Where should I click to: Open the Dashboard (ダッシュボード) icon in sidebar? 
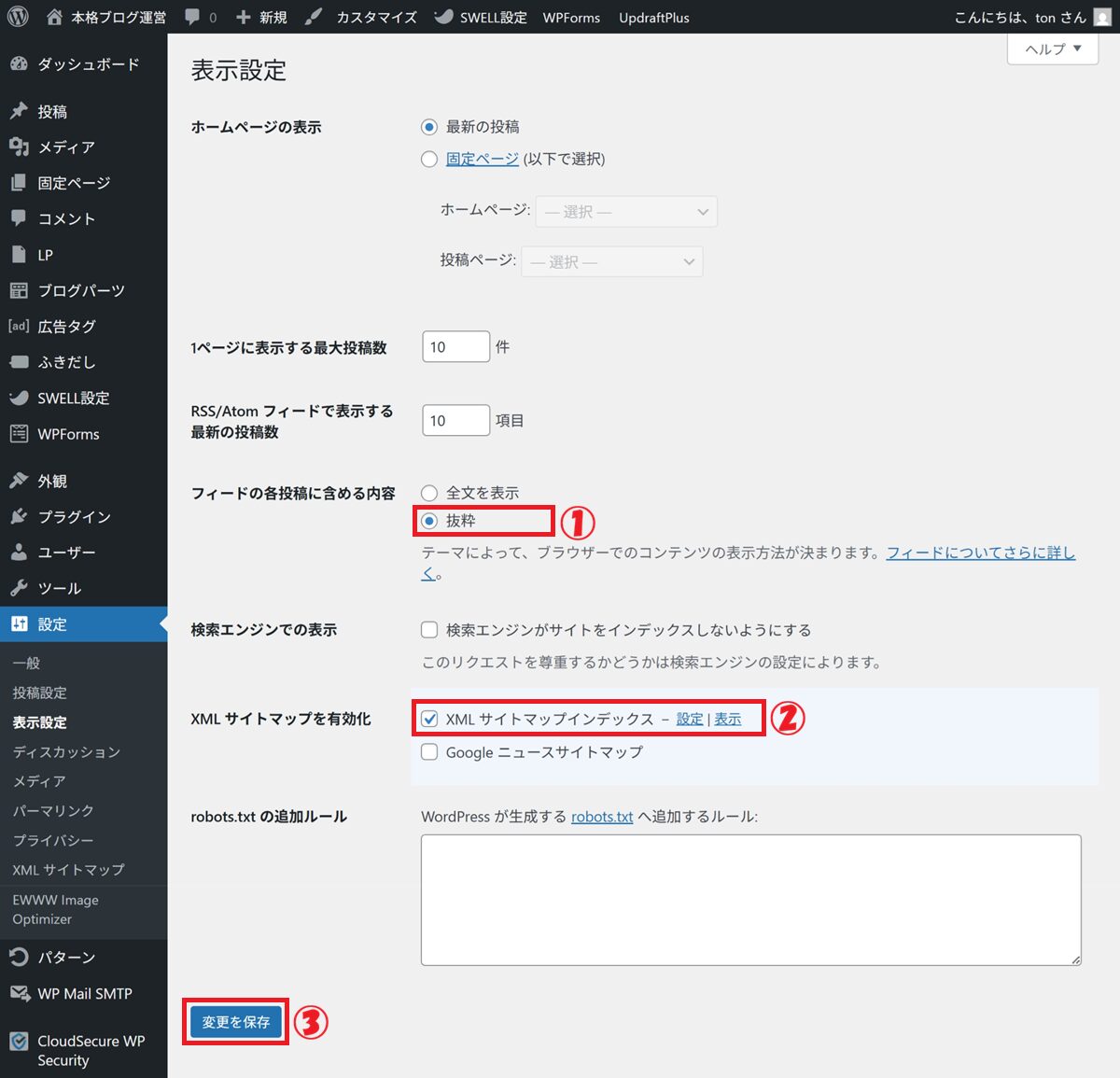click(x=19, y=64)
